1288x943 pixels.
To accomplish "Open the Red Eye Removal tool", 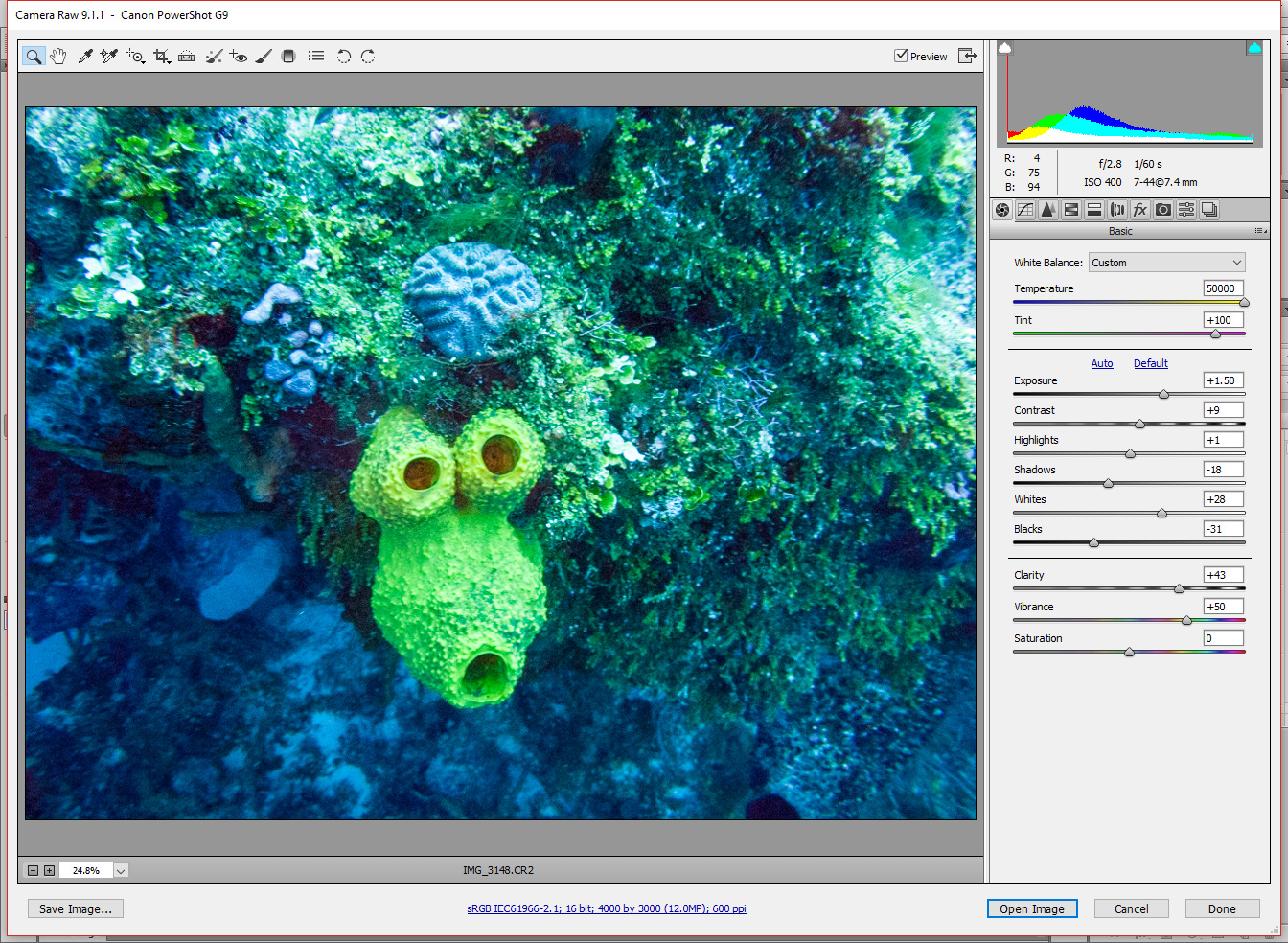I will [238, 56].
